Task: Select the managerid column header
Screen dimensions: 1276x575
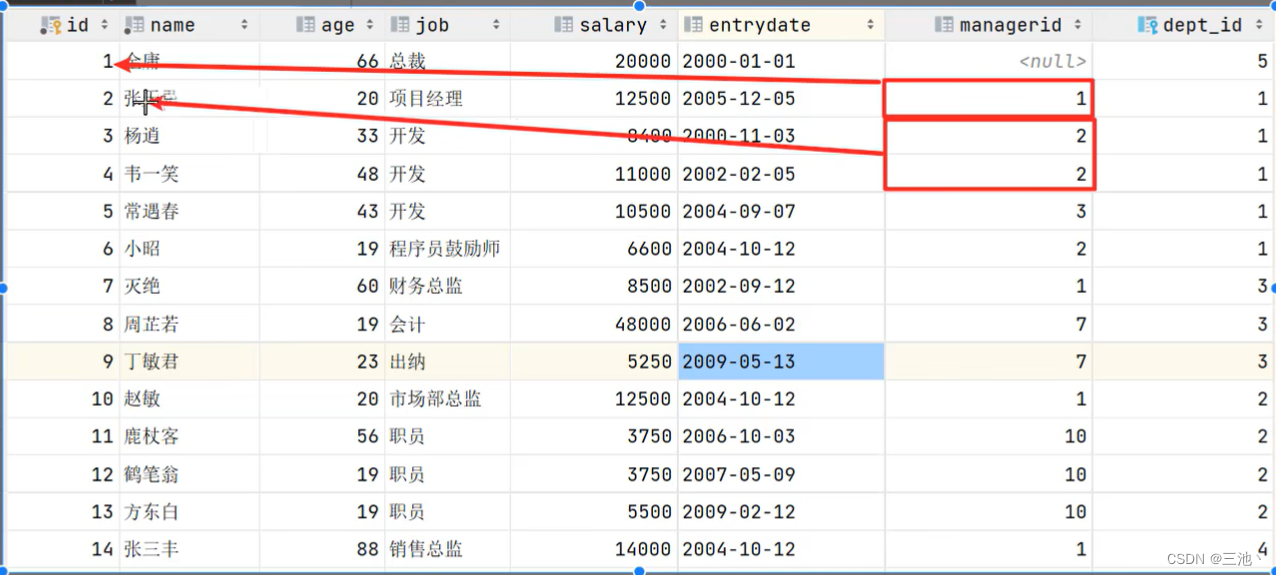Action: point(989,25)
